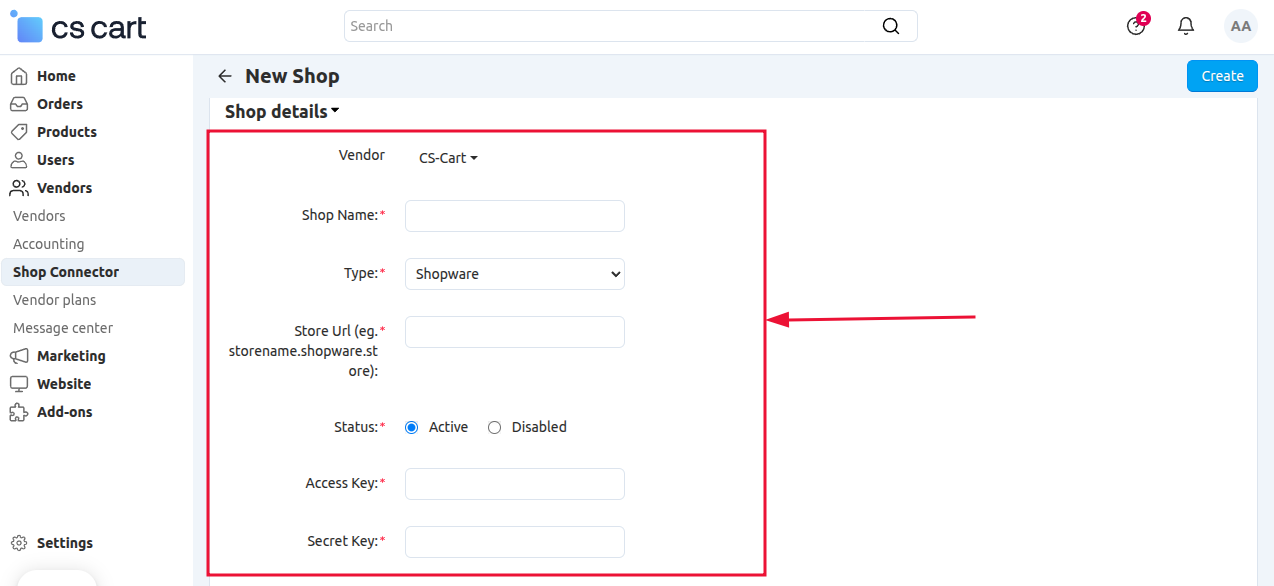The height and width of the screenshot is (586, 1274).
Task: Select the Users icon in sidebar
Action: click(18, 159)
